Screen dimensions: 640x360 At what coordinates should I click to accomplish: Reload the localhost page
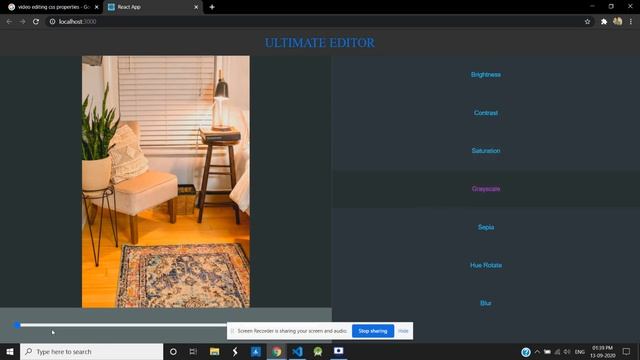pos(36,21)
